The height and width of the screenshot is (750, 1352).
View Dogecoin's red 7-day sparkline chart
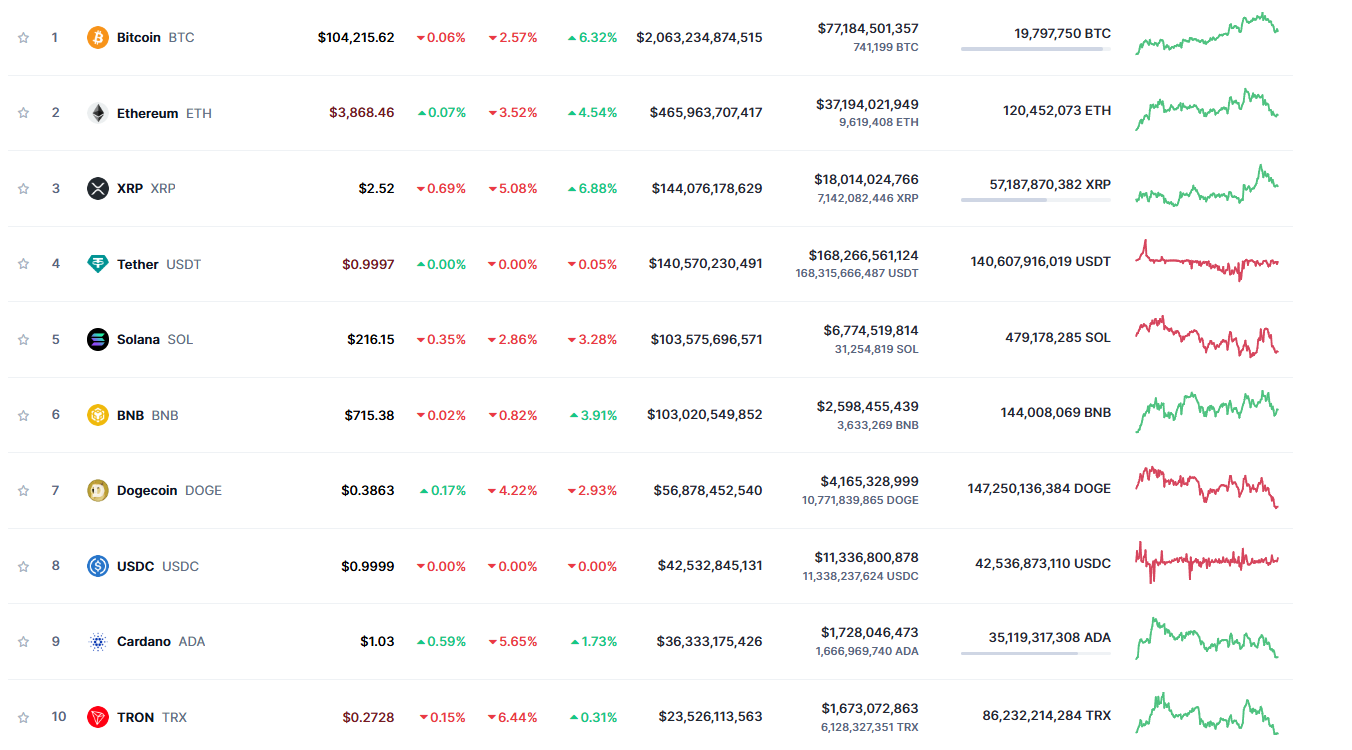tap(1207, 487)
